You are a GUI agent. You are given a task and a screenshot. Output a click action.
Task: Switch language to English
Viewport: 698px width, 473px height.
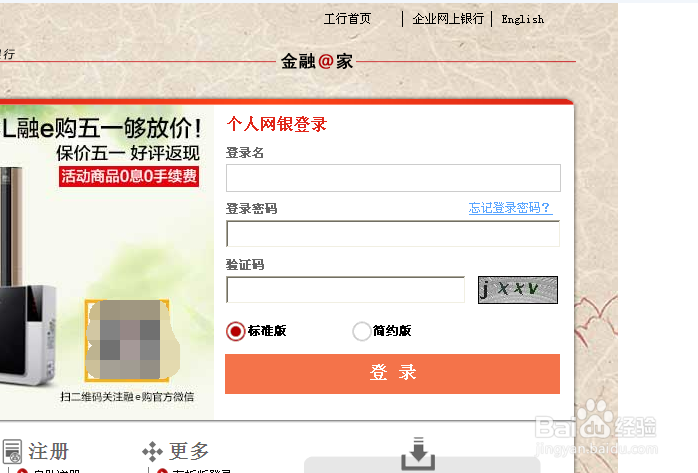click(523, 19)
